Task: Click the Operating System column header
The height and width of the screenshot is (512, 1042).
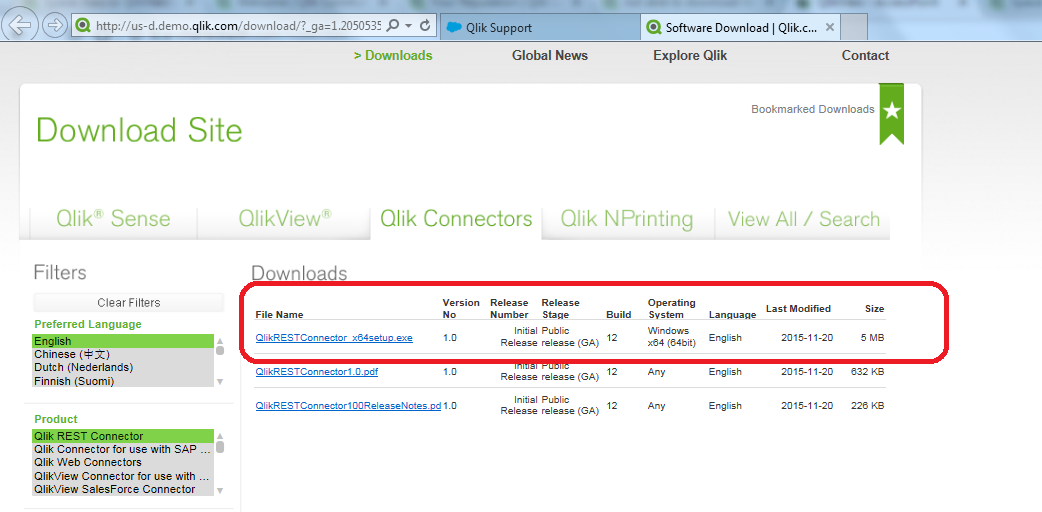Action: [672, 309]
